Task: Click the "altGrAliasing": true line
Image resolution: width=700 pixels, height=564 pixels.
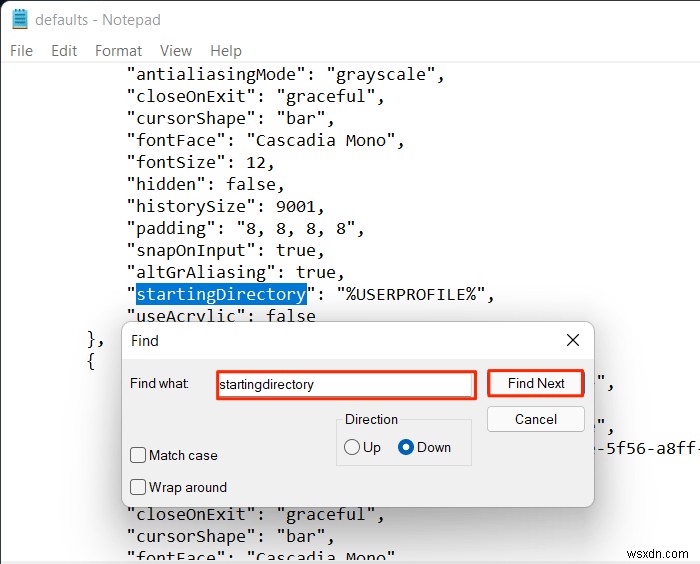Action: tap(236, 272)
